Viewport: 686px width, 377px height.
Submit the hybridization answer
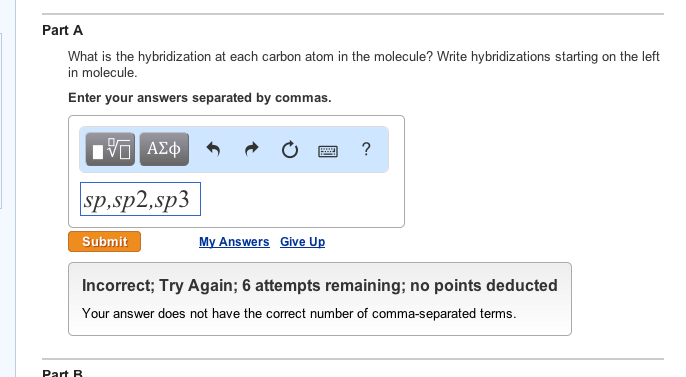click(105, 241)
